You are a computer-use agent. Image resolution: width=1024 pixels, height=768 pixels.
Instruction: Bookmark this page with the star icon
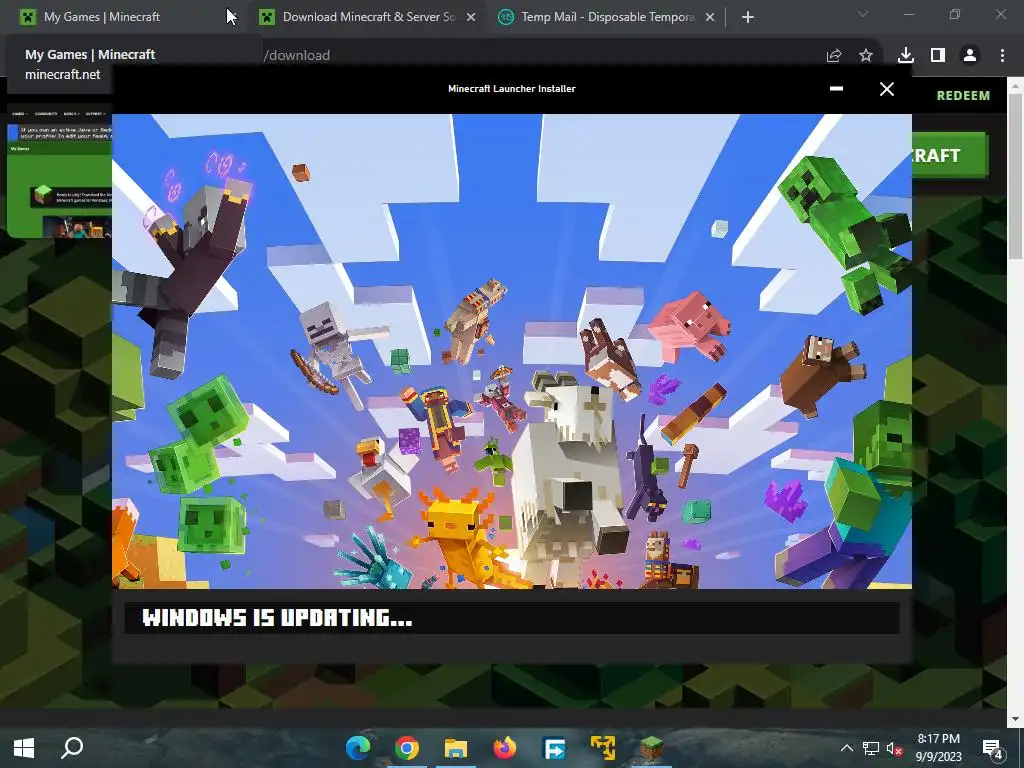point(866,56)
